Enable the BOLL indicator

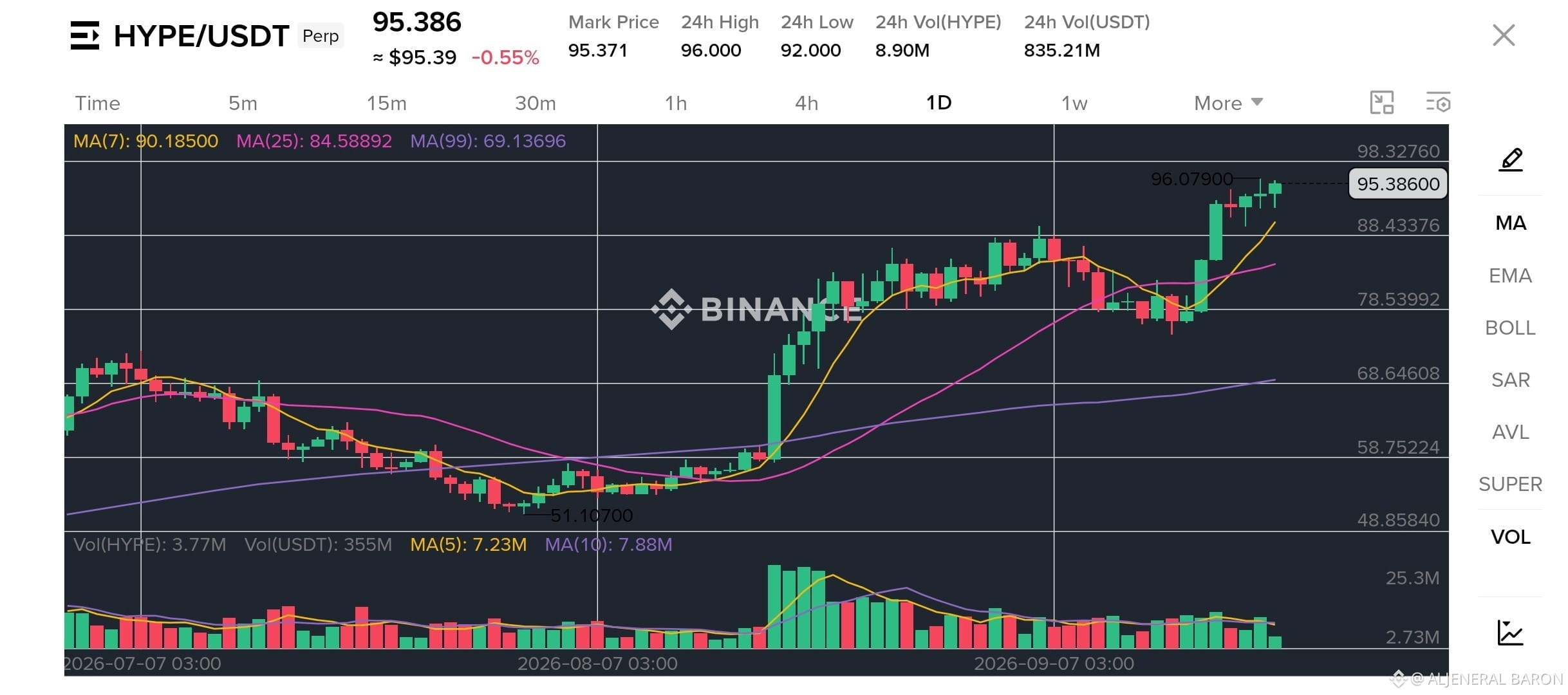[1510, 328]
